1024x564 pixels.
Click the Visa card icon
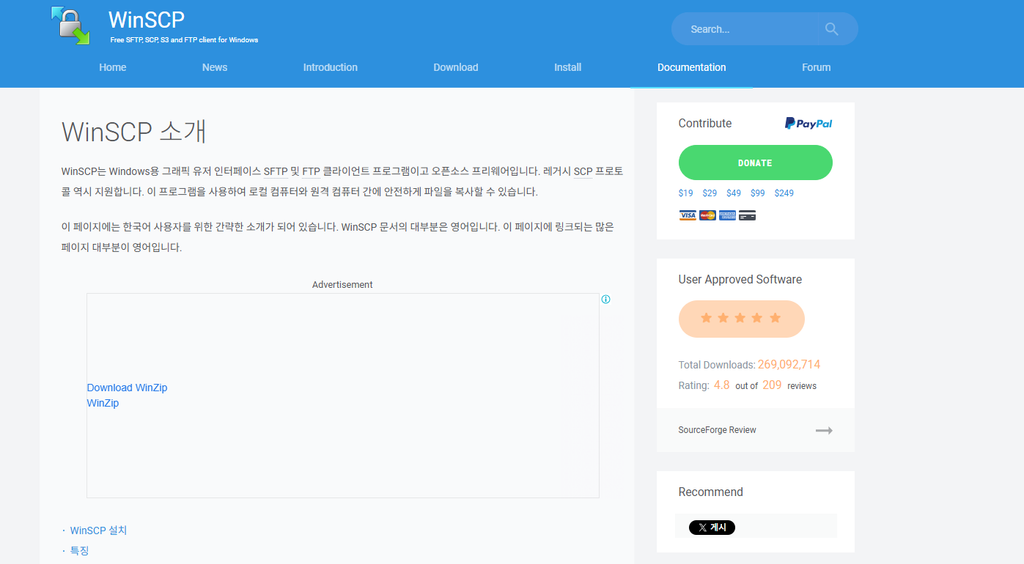click(688, 215)
